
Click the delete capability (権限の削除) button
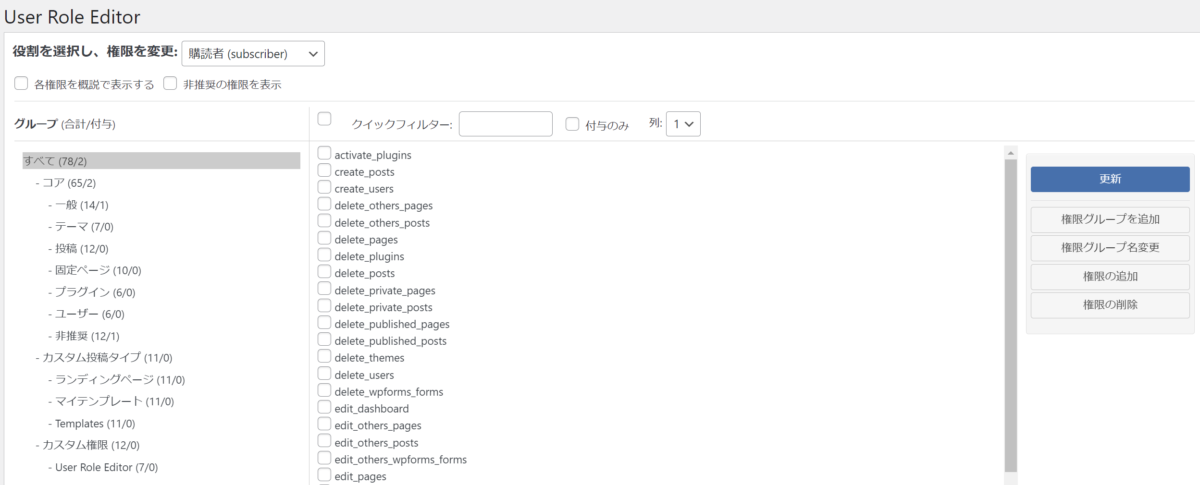pyautogui.click(x=1110, y=305)
